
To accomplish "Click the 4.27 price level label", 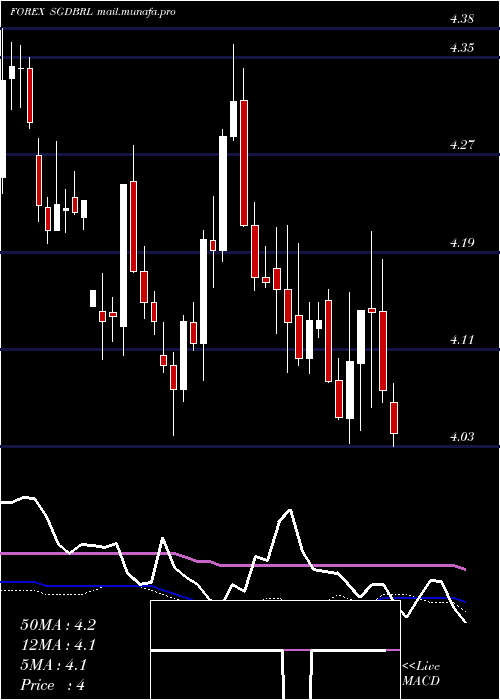I will click(462, 145).
